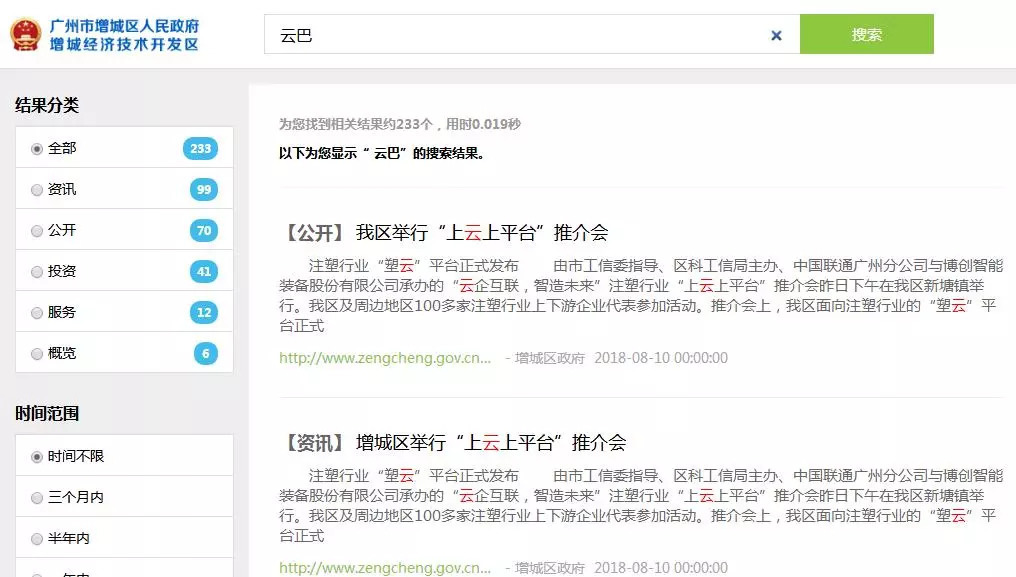Select the 概览 category radio button
This screenshot has height=577, width=1016.
click(37, 353)
